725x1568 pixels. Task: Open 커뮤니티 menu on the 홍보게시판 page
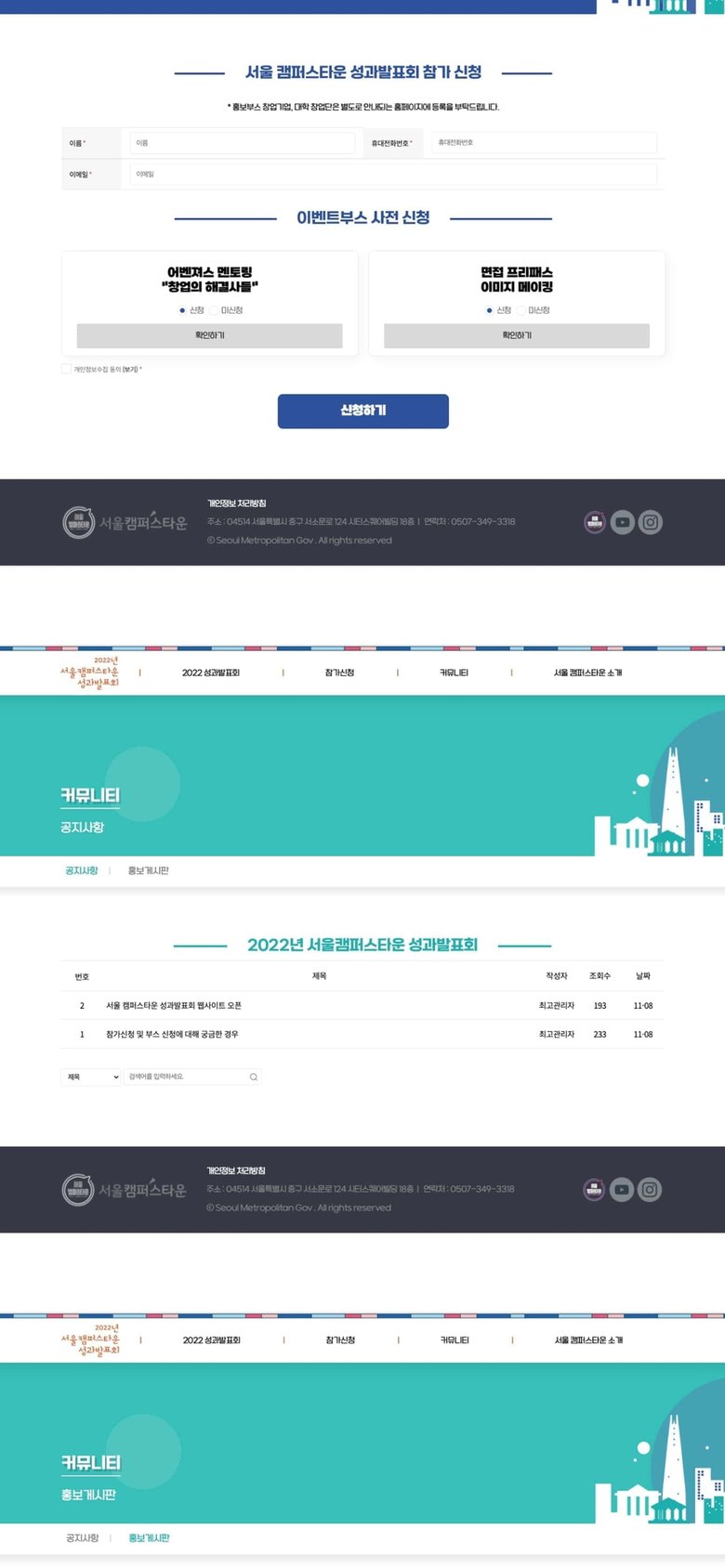point(455,1339)
